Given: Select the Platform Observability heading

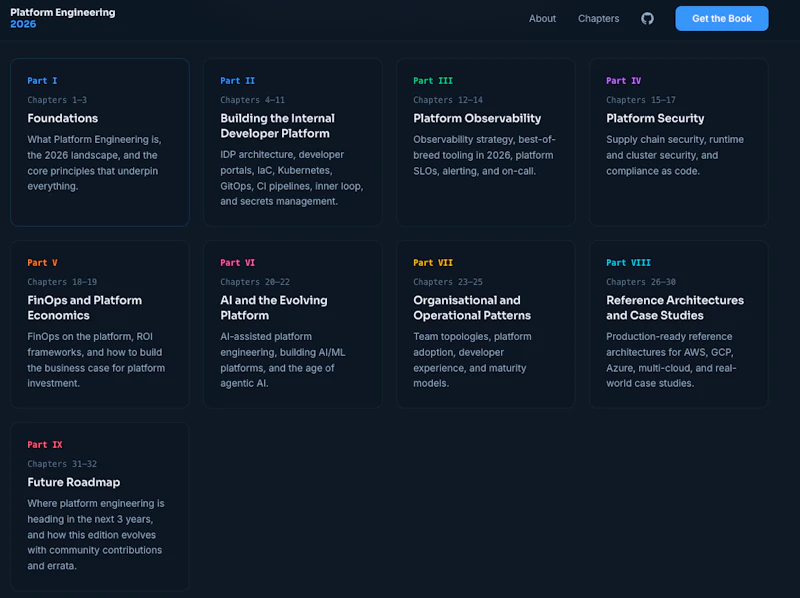Looking at the screenshot, I should 477,118.
